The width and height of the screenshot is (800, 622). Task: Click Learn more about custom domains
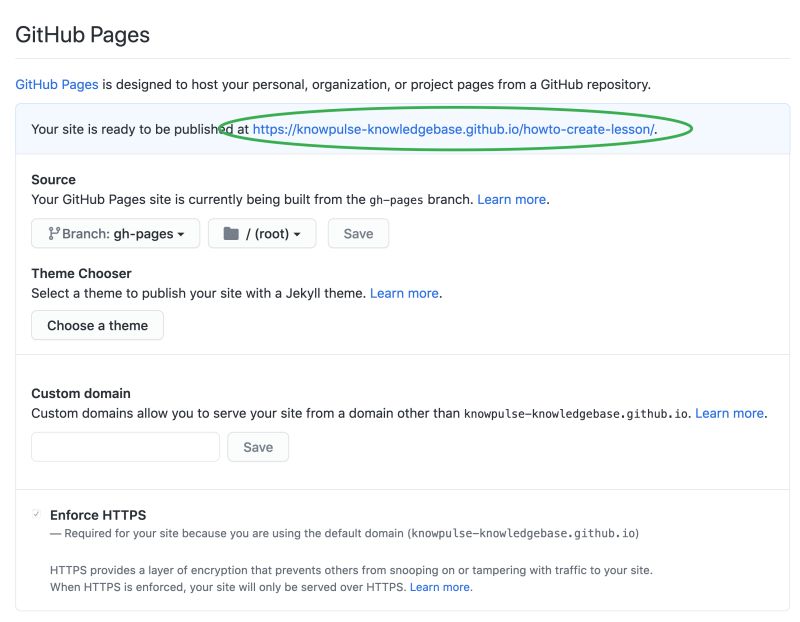[x=731, y=413]
